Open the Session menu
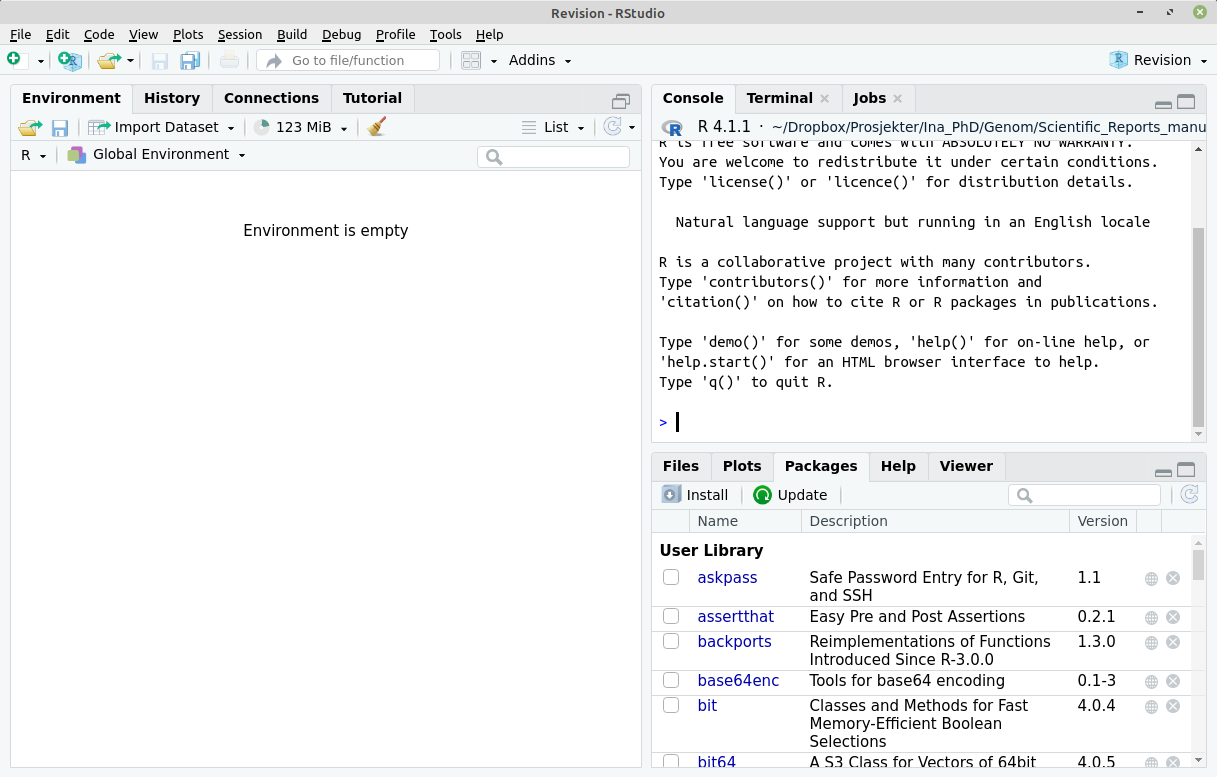The image size is (1217, 777). pyautogui.click(x=240, y=34)
